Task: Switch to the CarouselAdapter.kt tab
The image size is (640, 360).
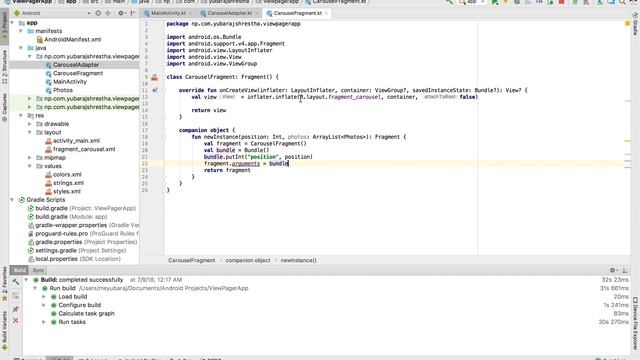Action: (230, 13)
